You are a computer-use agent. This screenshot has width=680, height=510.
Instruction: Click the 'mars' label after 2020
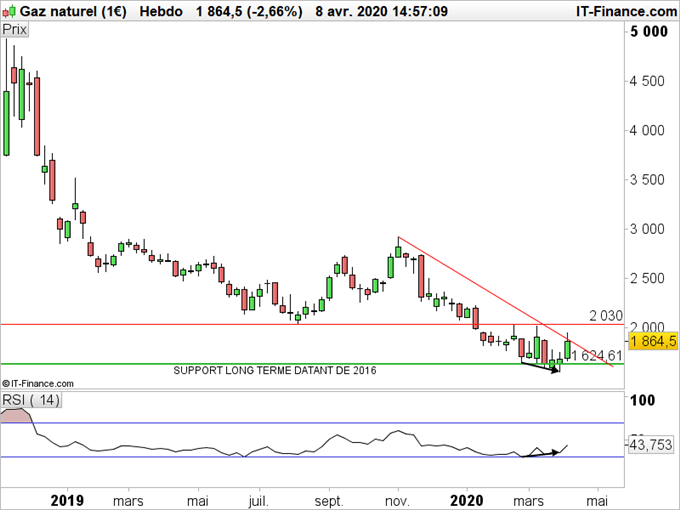528,501
